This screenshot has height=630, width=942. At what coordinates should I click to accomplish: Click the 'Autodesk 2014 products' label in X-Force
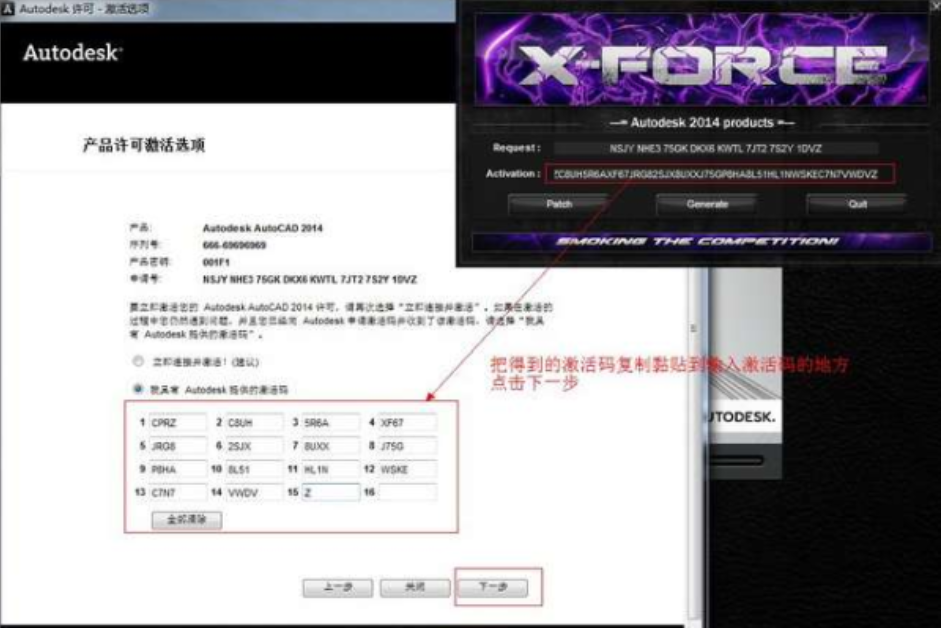[702, 123]
